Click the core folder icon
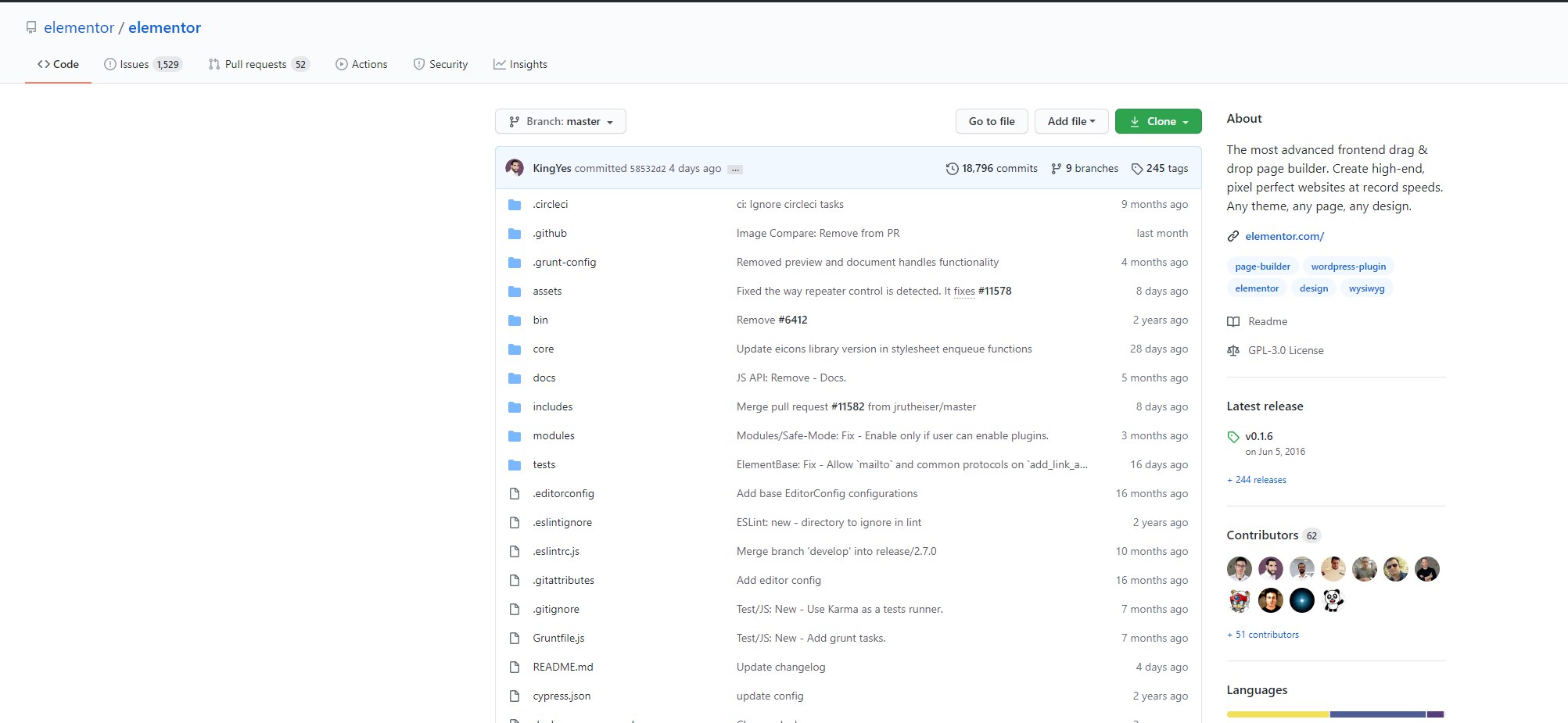This screenshot has width=1568, height=723. [x=515, y=349]
